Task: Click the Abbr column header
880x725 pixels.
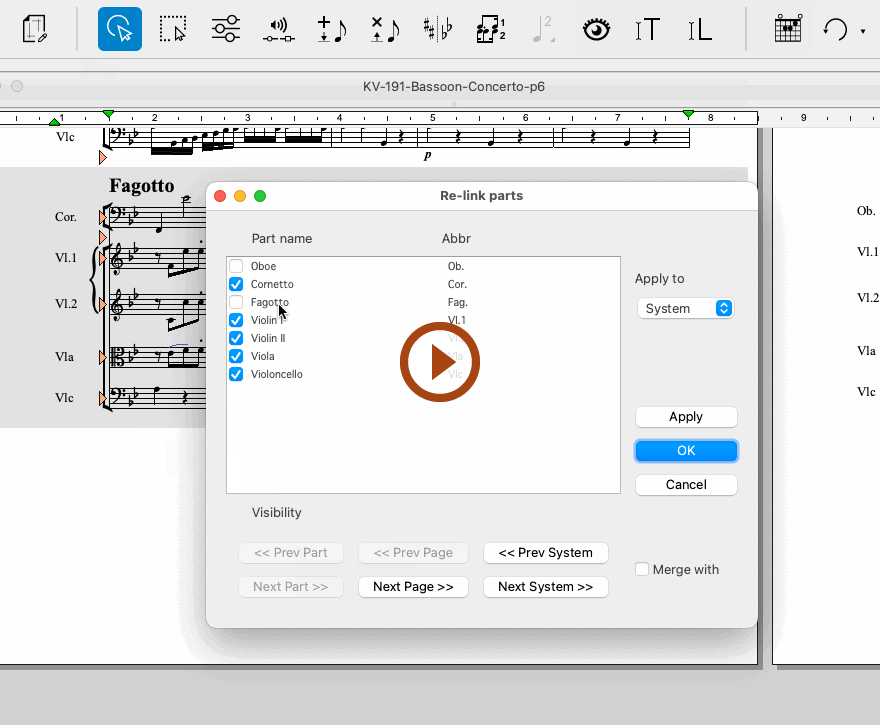Action: click(456, 238)
